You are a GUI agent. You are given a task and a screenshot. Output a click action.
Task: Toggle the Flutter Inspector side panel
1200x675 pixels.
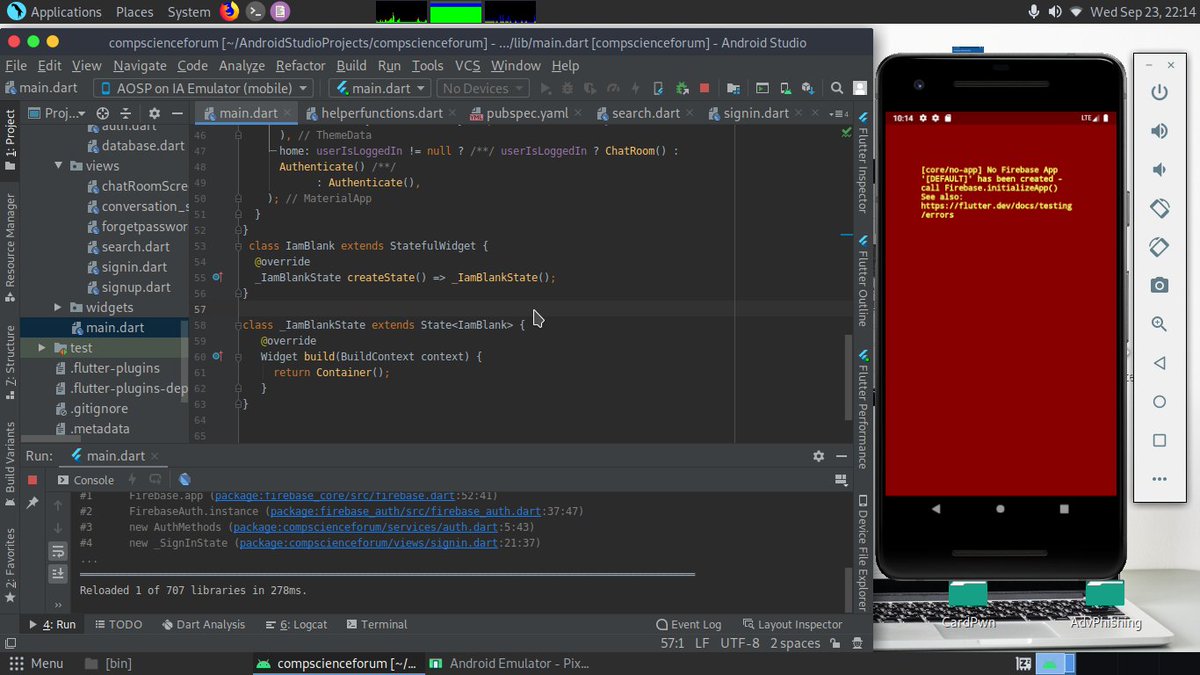pyautogui.click(x=862, y=164)
